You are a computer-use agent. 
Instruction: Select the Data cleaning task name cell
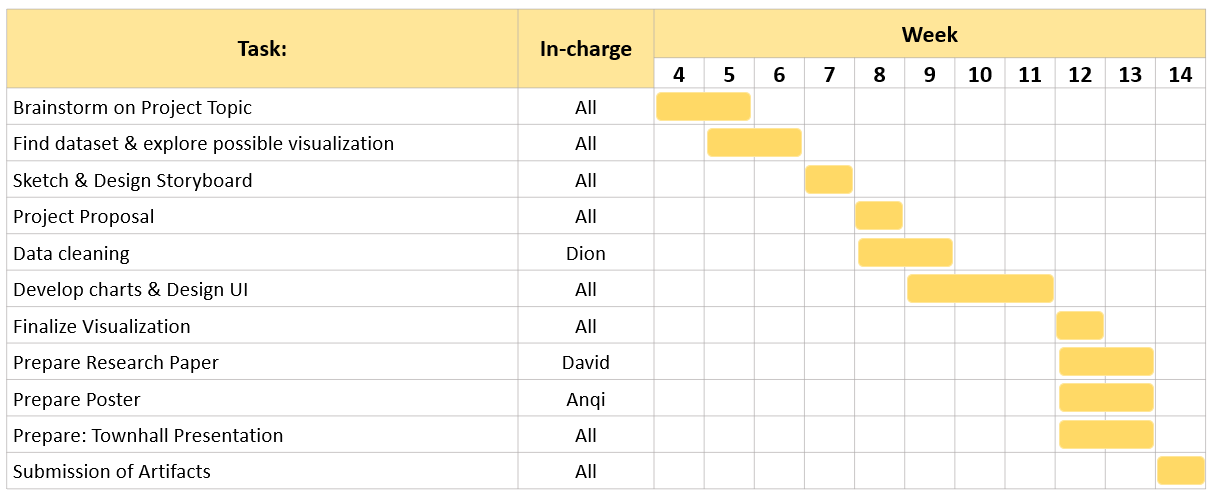coord(262,253)
